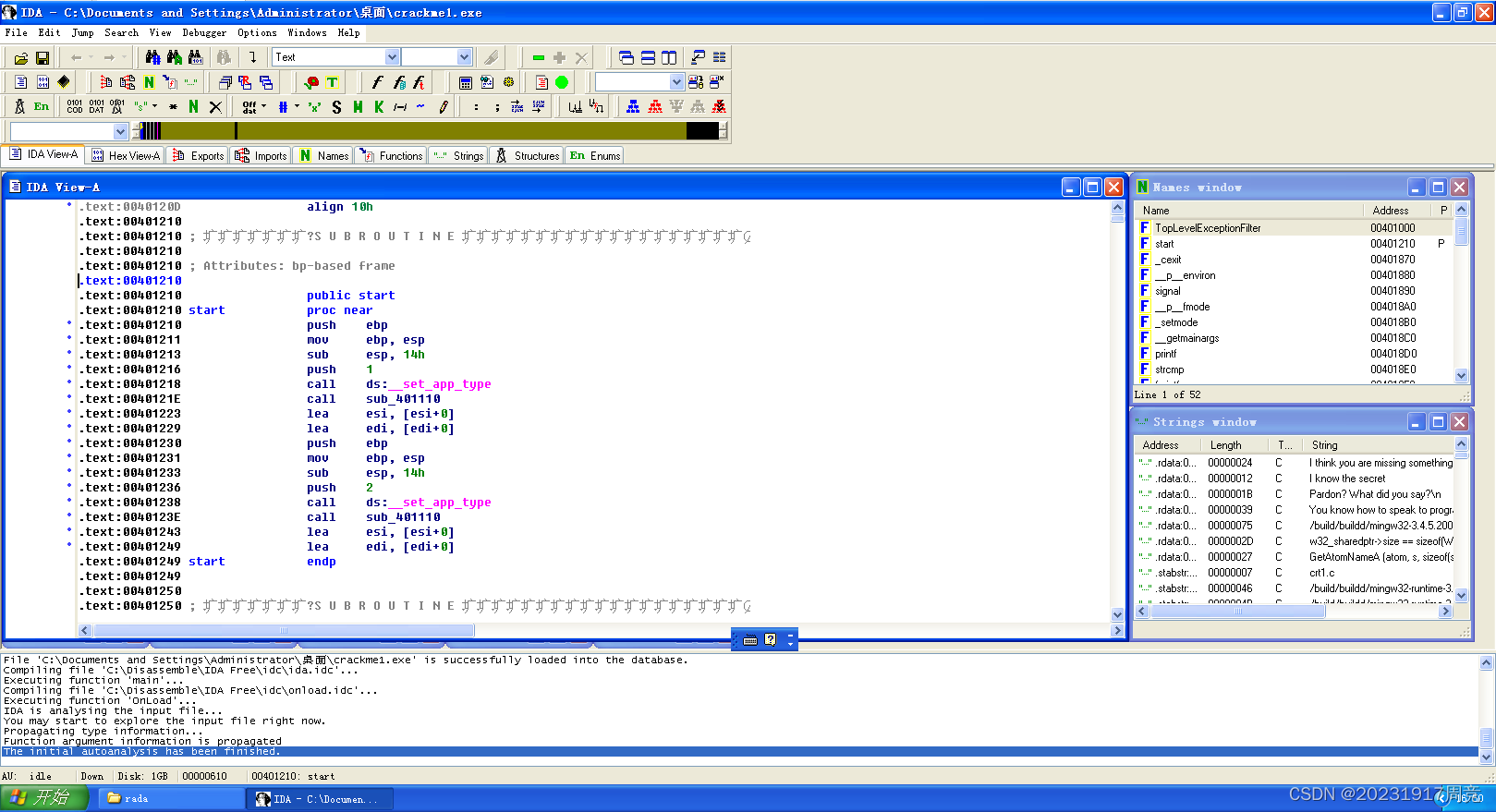The image size is (1496, 812).
Task: Sort Strings window by Length column header
Action: tap(1233, 445)
